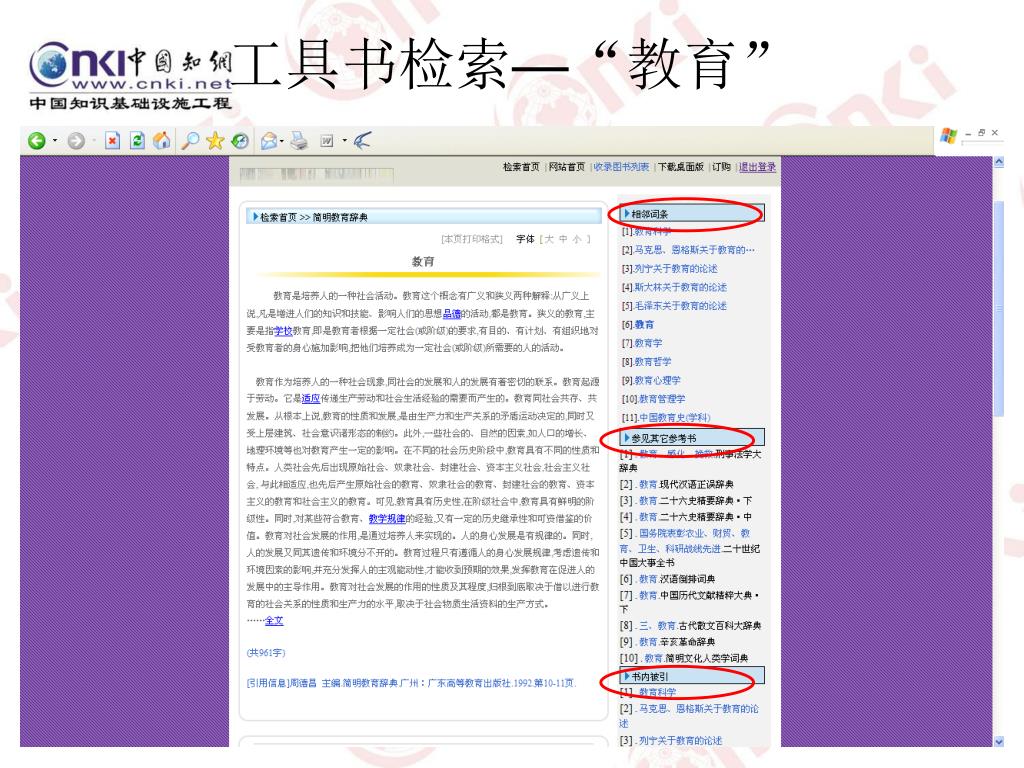Open adjacent entry [6] 教育
The width and height of the screenshot is (1024, 768).
(x=644, y=325)
